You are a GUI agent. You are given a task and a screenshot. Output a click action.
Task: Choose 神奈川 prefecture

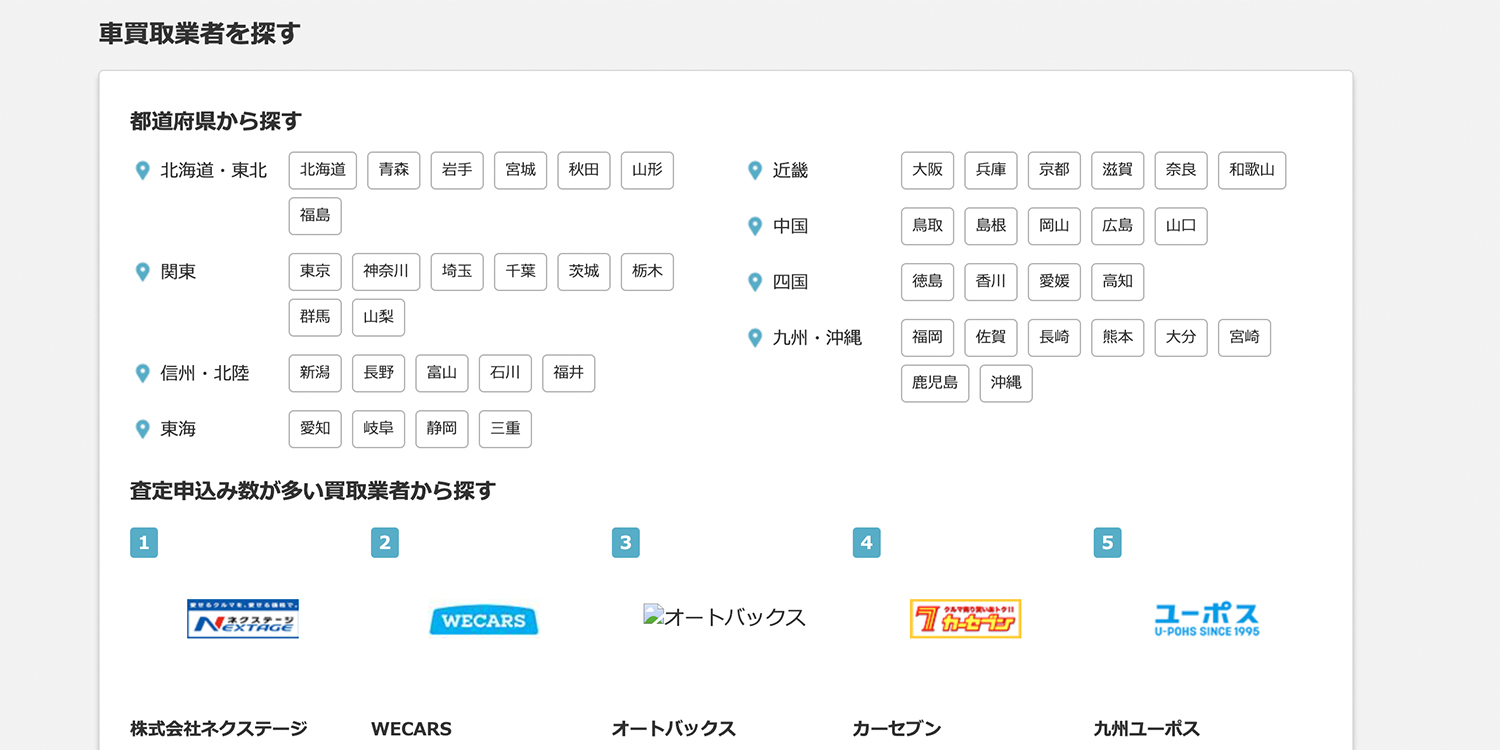386,272
